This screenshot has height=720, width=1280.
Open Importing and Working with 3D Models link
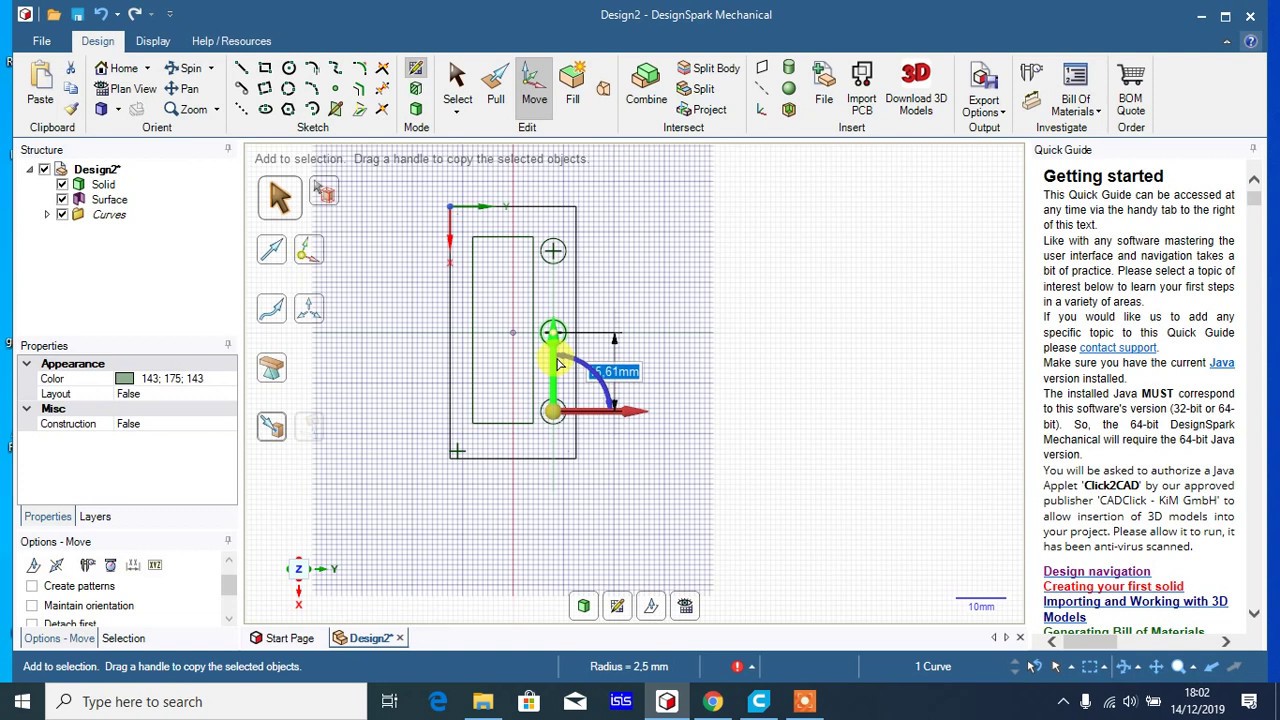pyautogui.click(x=1135, y=609)
